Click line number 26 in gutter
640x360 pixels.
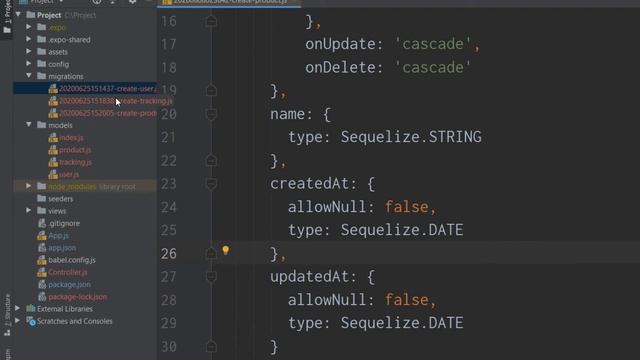(169, 253)
